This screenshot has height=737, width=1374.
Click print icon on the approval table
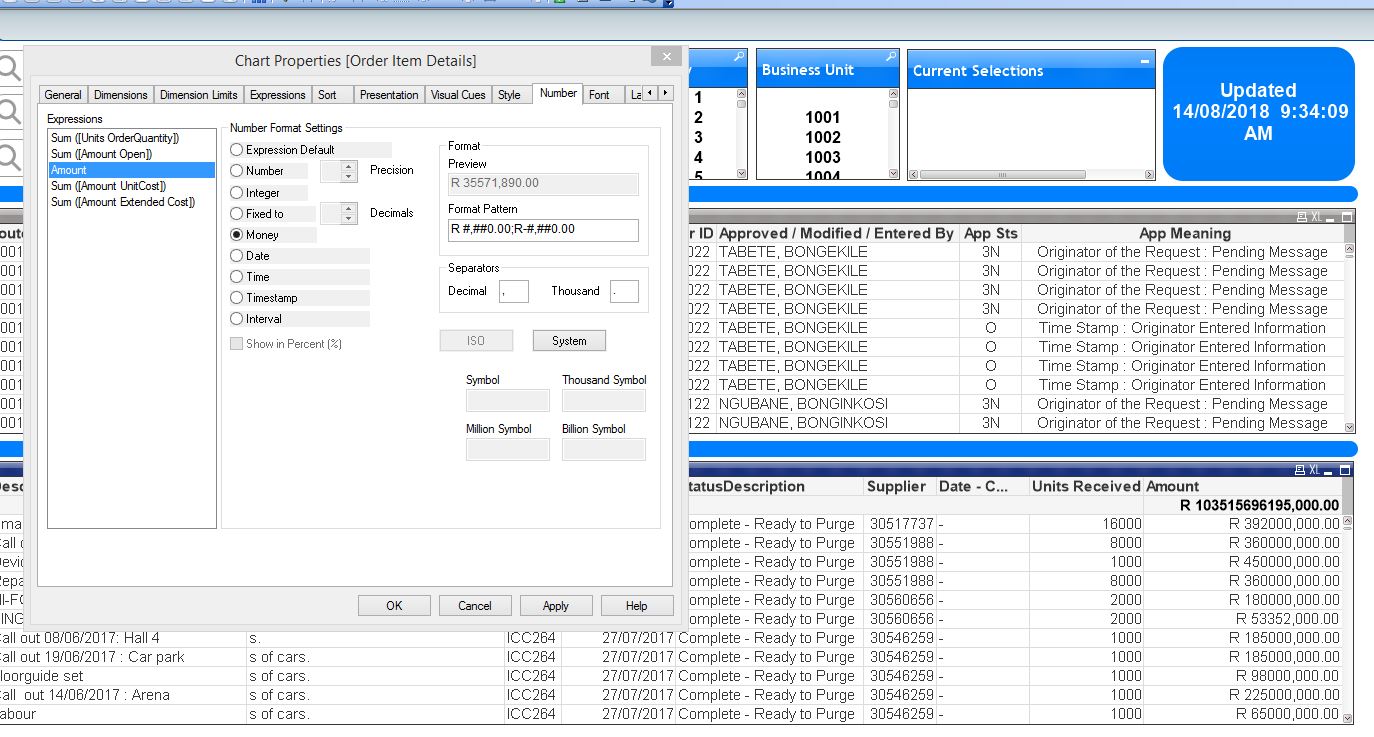(x=1301, y=217)
